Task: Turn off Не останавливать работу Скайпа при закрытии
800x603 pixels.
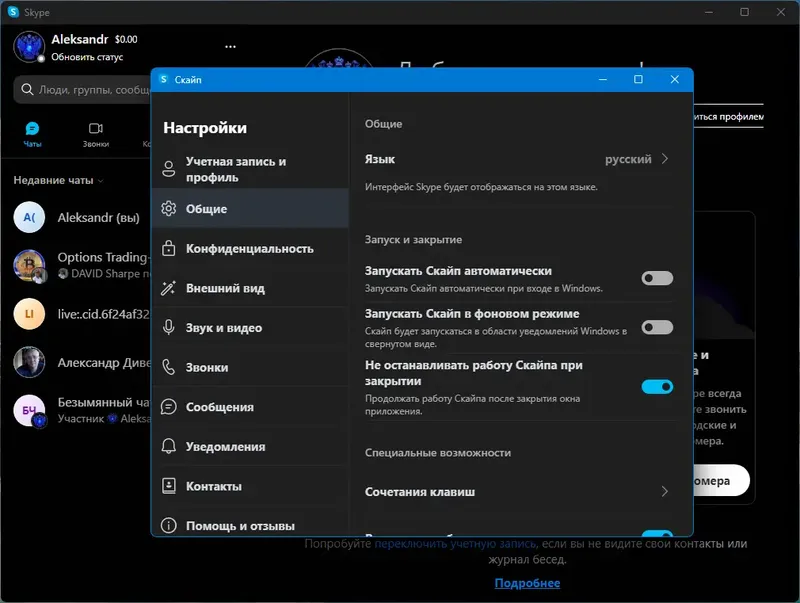Action: tap(657, 387)
